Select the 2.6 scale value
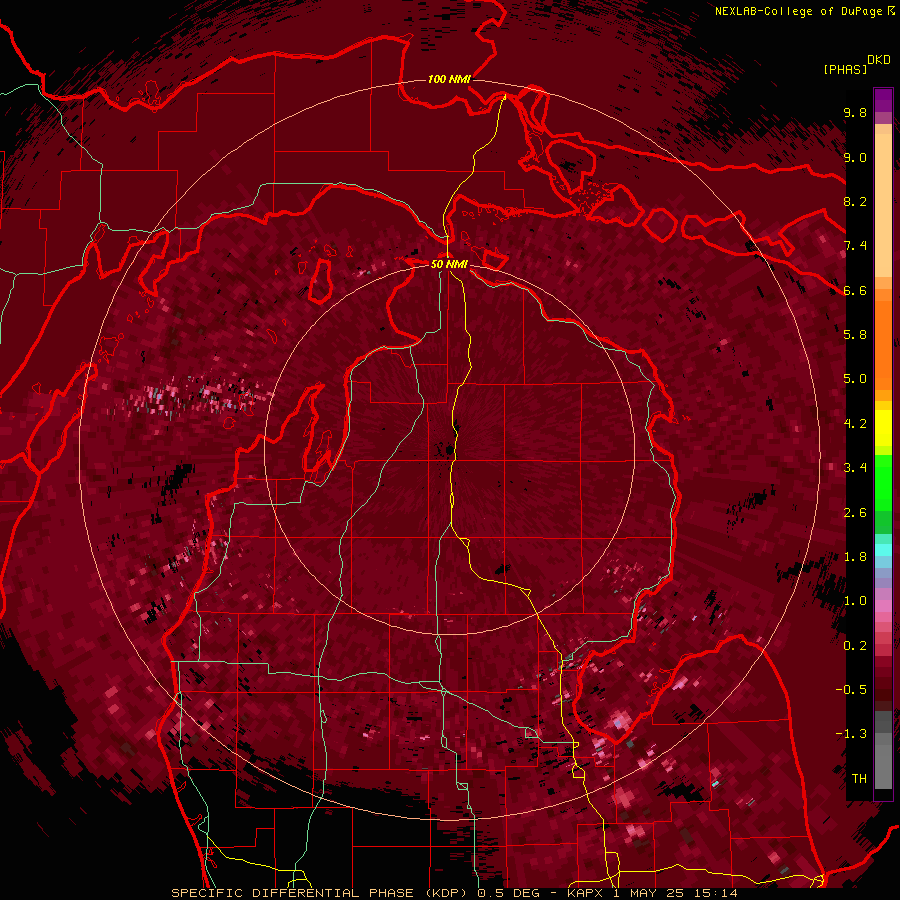The height and width of the screenshot is (900, 900). [855, 513]
